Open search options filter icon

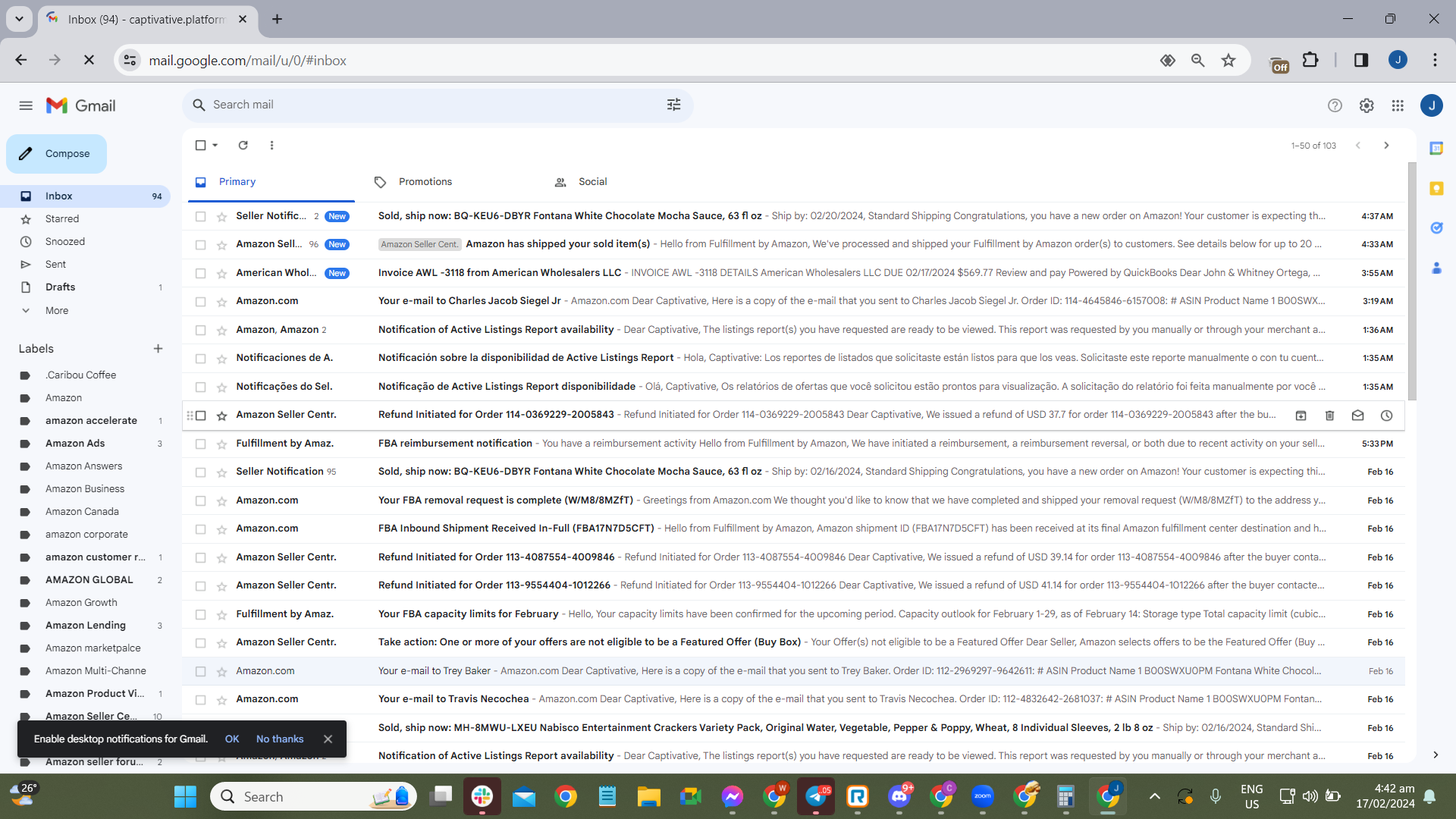coord(673,105)
